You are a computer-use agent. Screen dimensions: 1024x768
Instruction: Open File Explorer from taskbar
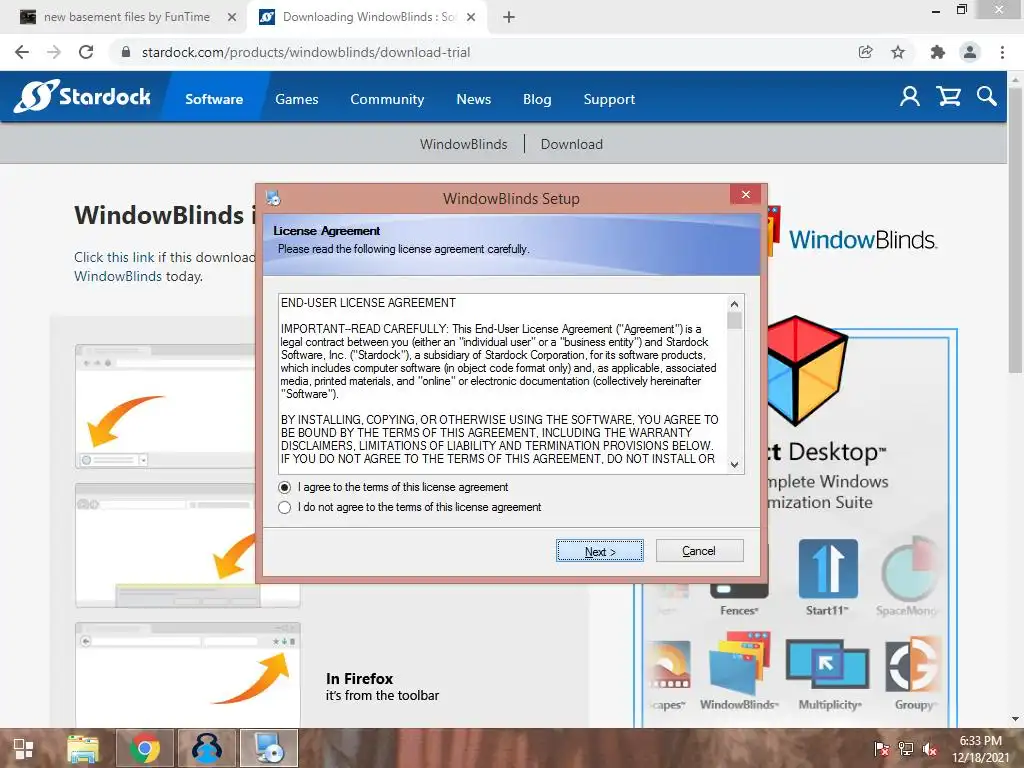tap(83, 748)
